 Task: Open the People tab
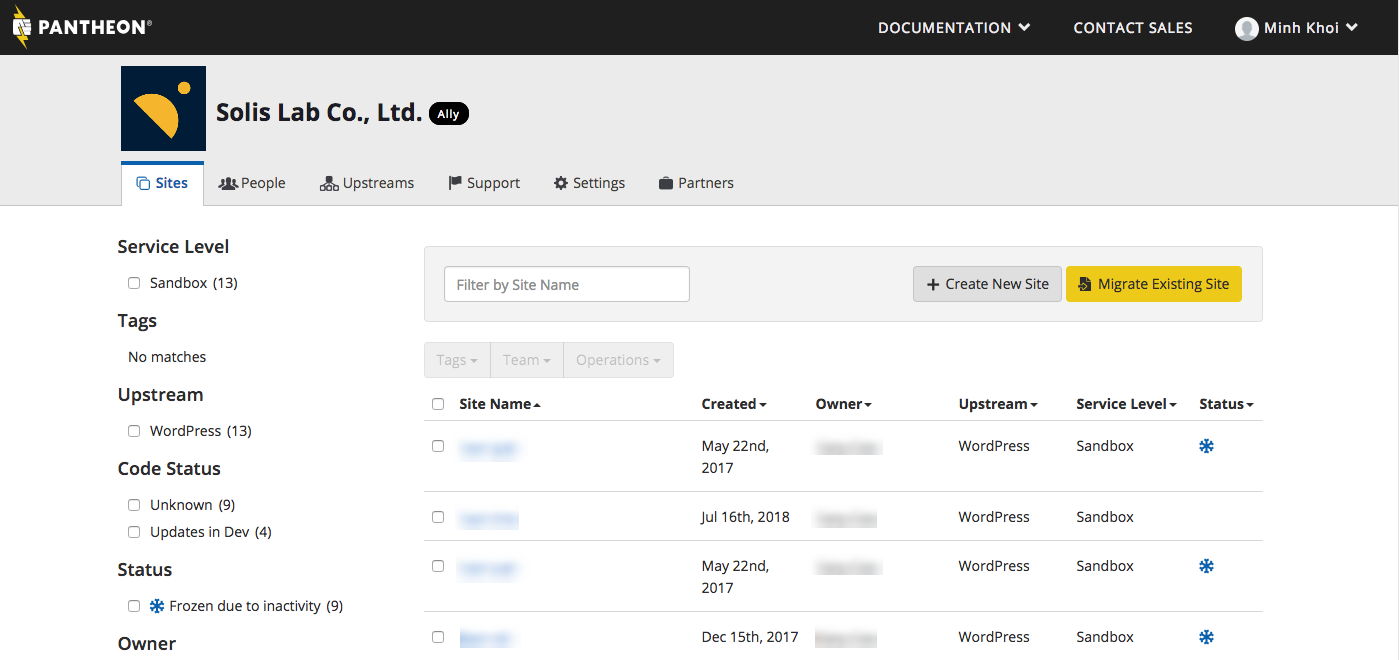click(x=252, y=183)
